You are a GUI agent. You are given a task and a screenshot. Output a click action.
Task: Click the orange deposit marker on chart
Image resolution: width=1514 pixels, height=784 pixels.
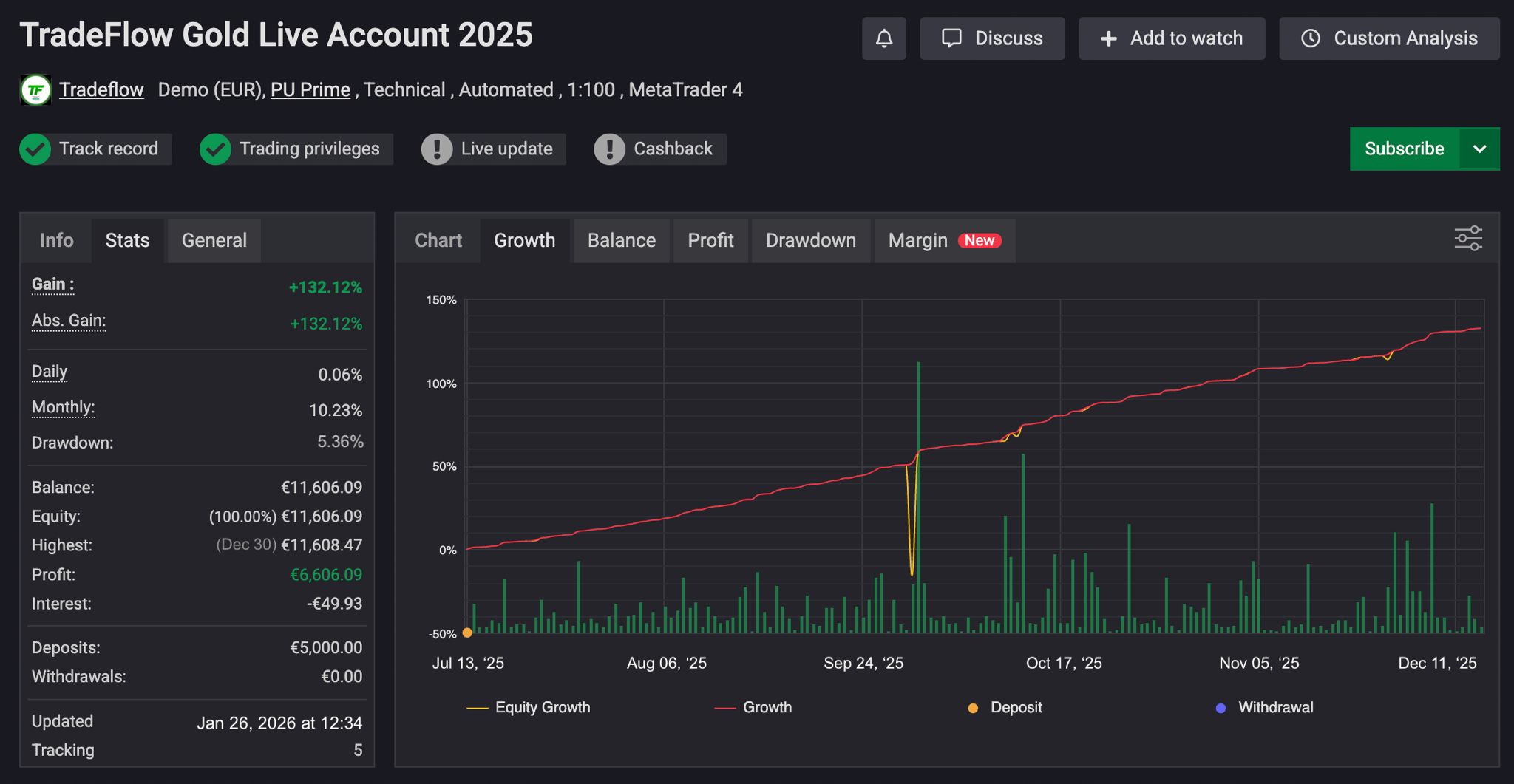(x=467, y=633)
